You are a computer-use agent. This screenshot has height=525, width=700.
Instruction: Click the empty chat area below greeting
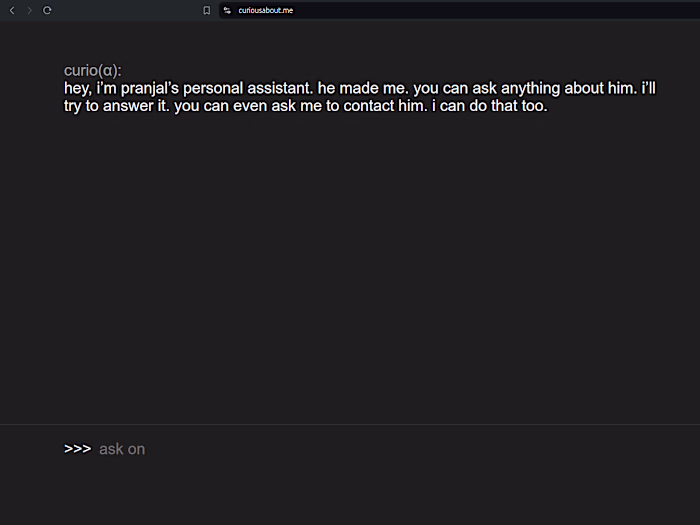tap(350, 270)
